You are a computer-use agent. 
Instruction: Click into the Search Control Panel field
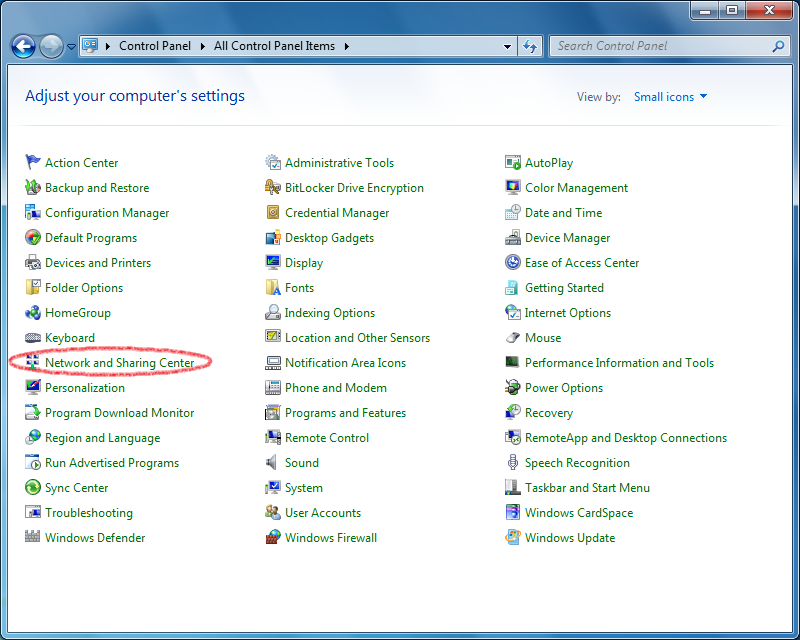tap(660, 46)
